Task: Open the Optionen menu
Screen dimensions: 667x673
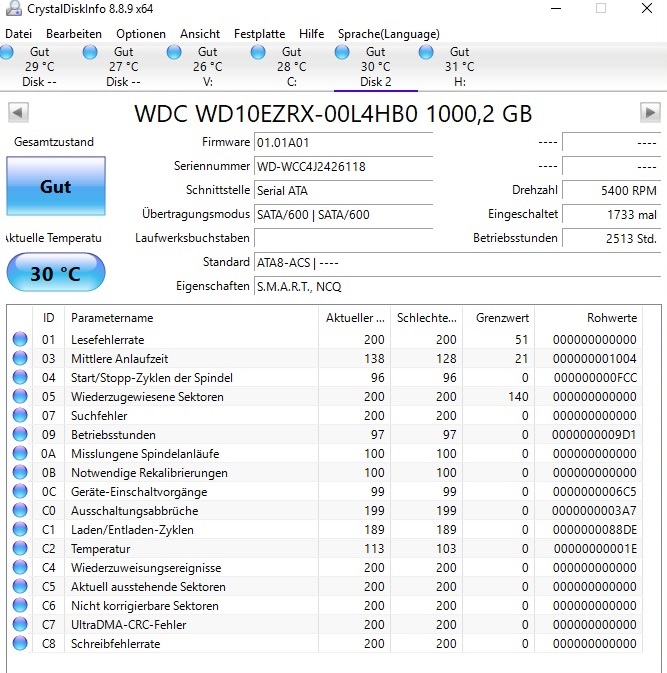Action: (x=141, y=34)
